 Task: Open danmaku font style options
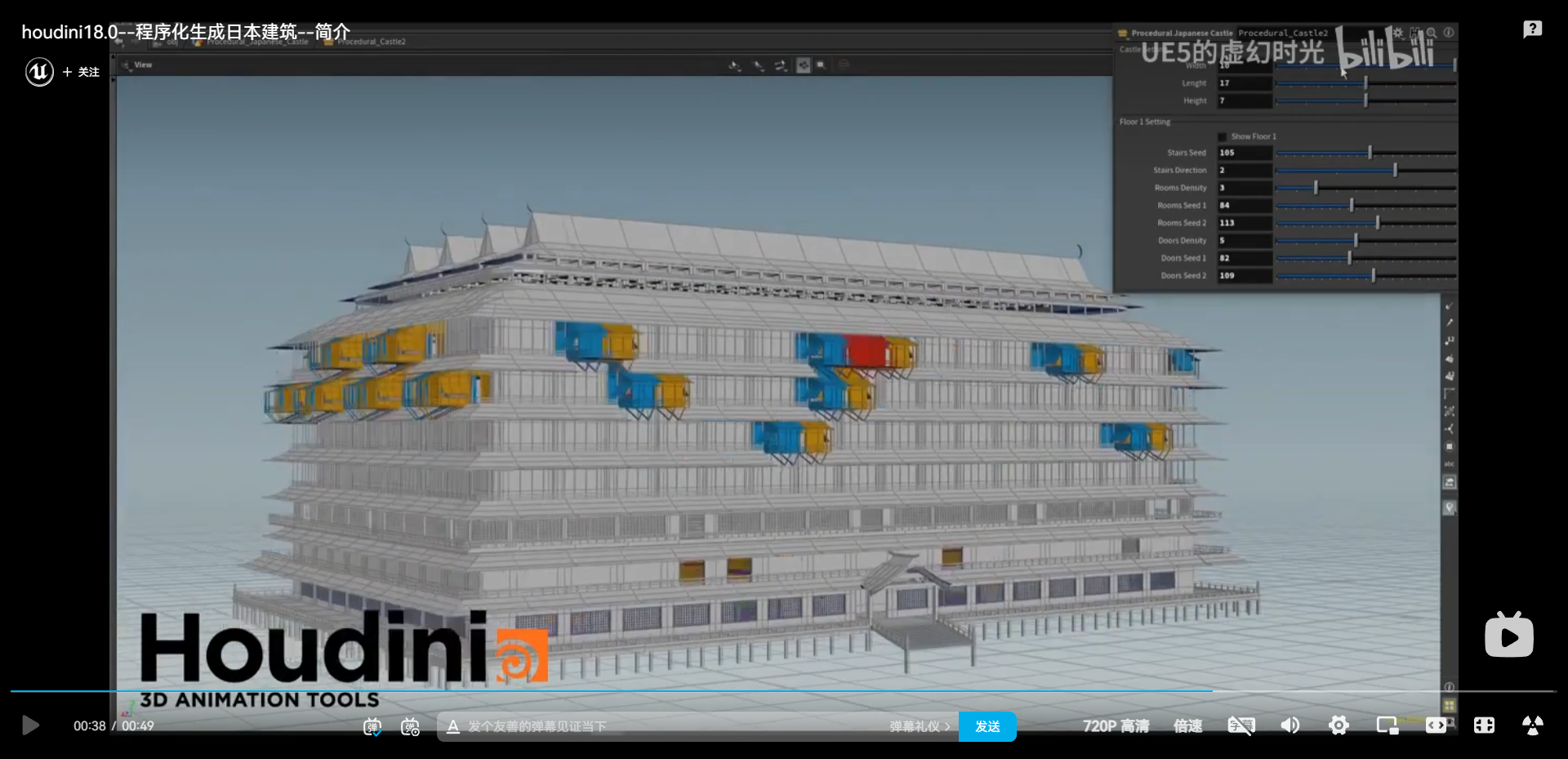452,726
